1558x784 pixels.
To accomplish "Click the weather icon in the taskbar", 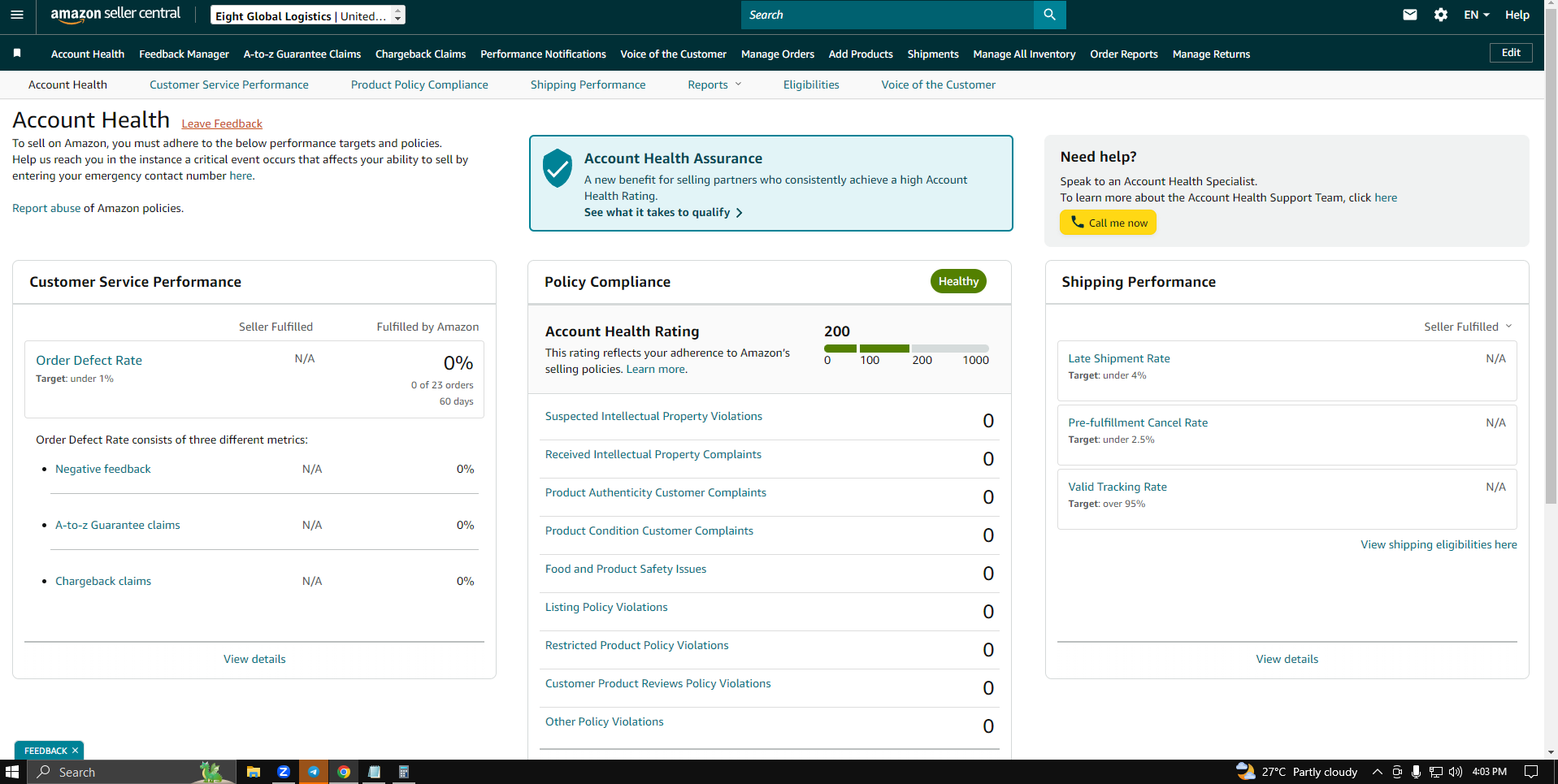I will pyautogui.click(x=1245, y=771).
